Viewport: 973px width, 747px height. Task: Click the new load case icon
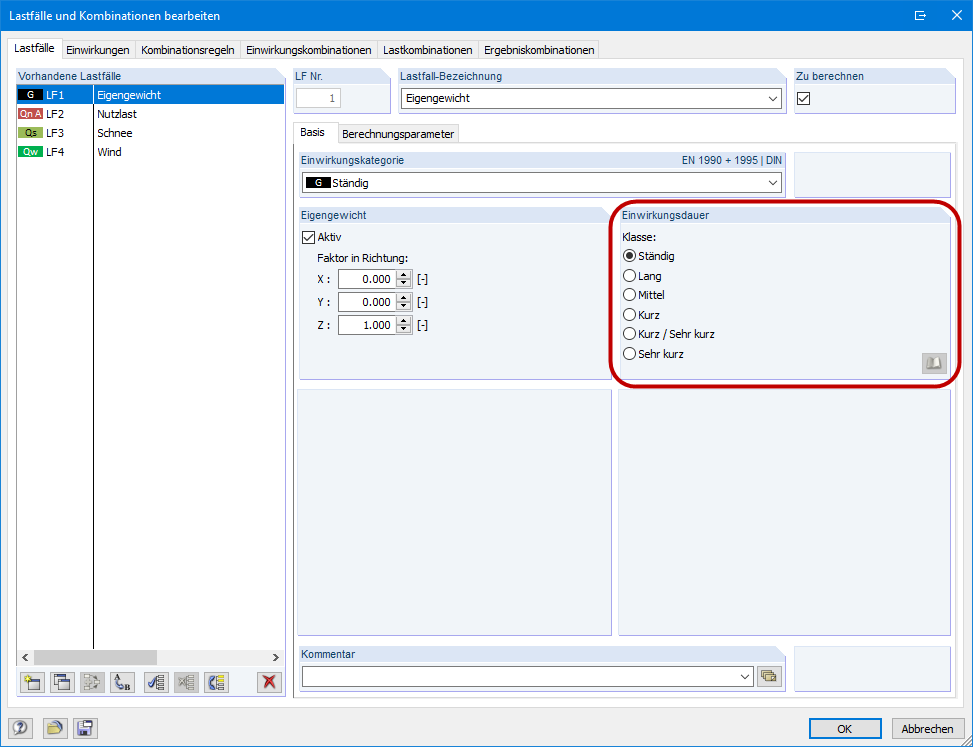pyautogui.click(x=31, y=682)
